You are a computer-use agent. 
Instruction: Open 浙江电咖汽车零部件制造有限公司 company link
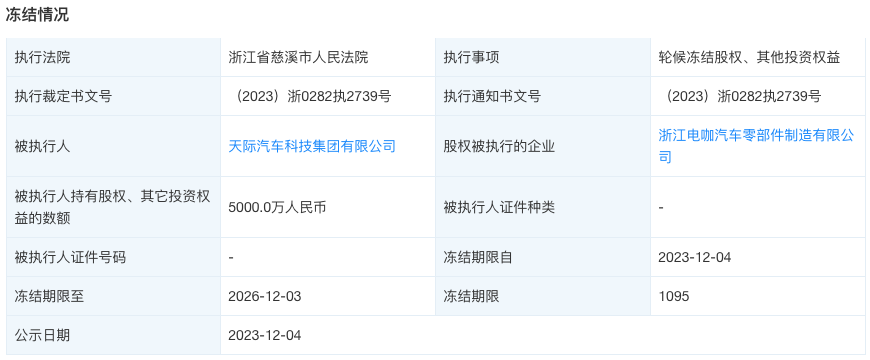(x=756, y=146)
